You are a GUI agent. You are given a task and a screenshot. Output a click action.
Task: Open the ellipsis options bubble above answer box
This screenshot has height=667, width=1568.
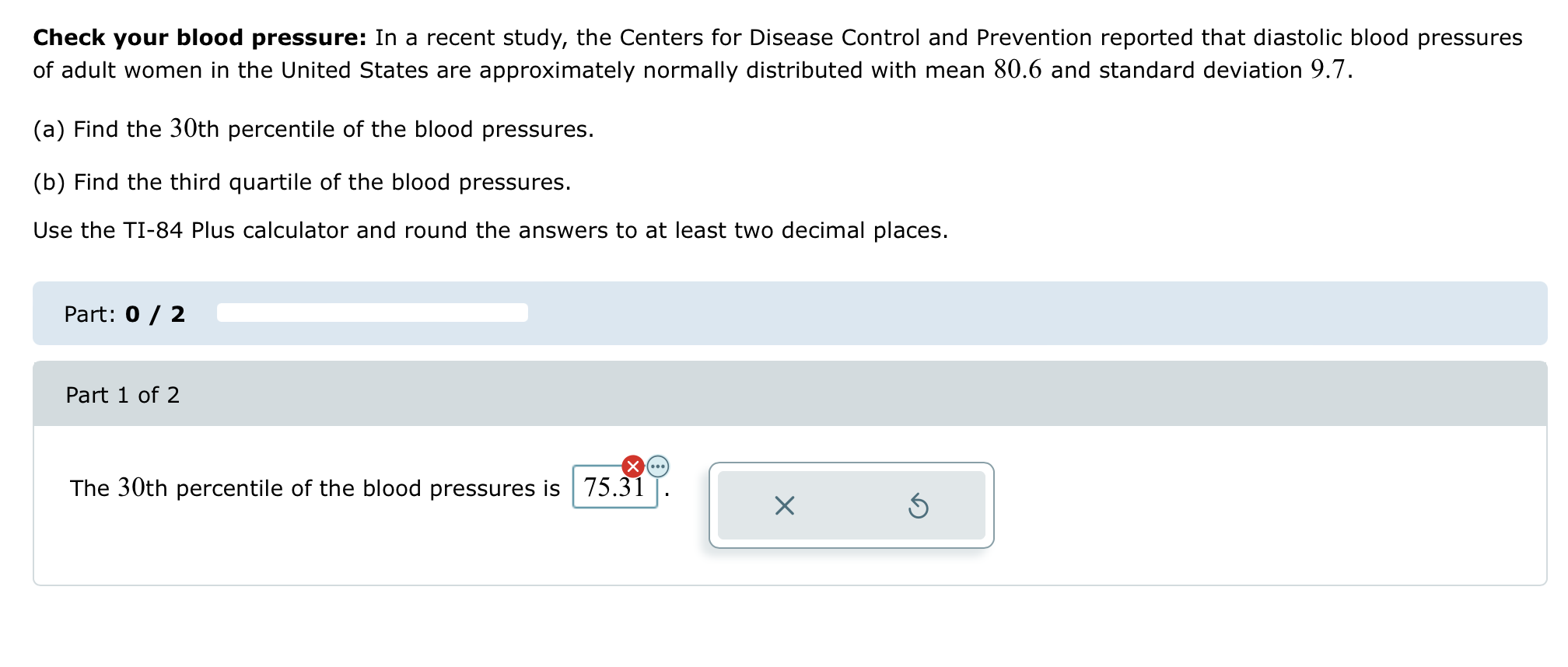tap(658, 467)
